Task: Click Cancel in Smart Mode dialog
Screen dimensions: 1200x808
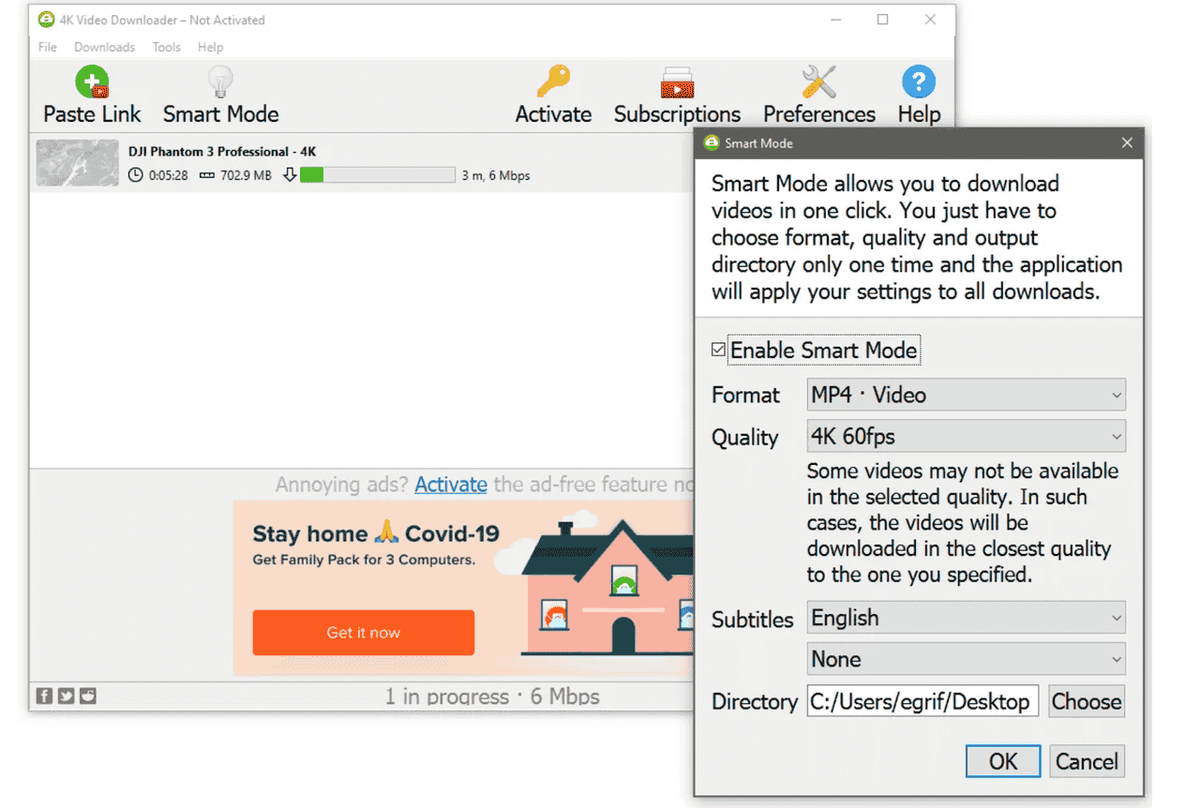Action: click(1087, 761)
